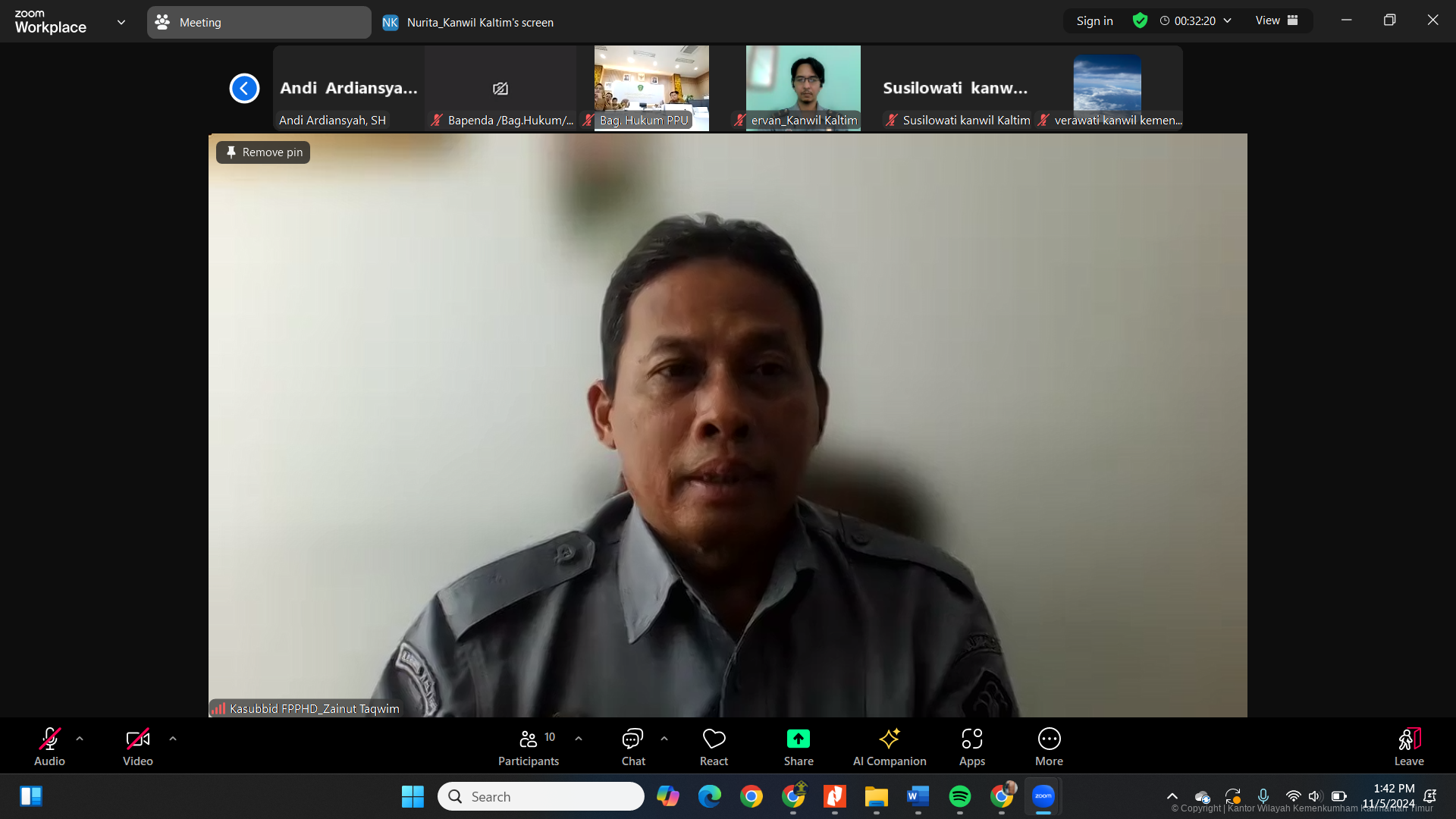Viewport: 1456px width, 819px height.
Task: Open Spotify from the taskbar
Action: click(x=960, y=796)
